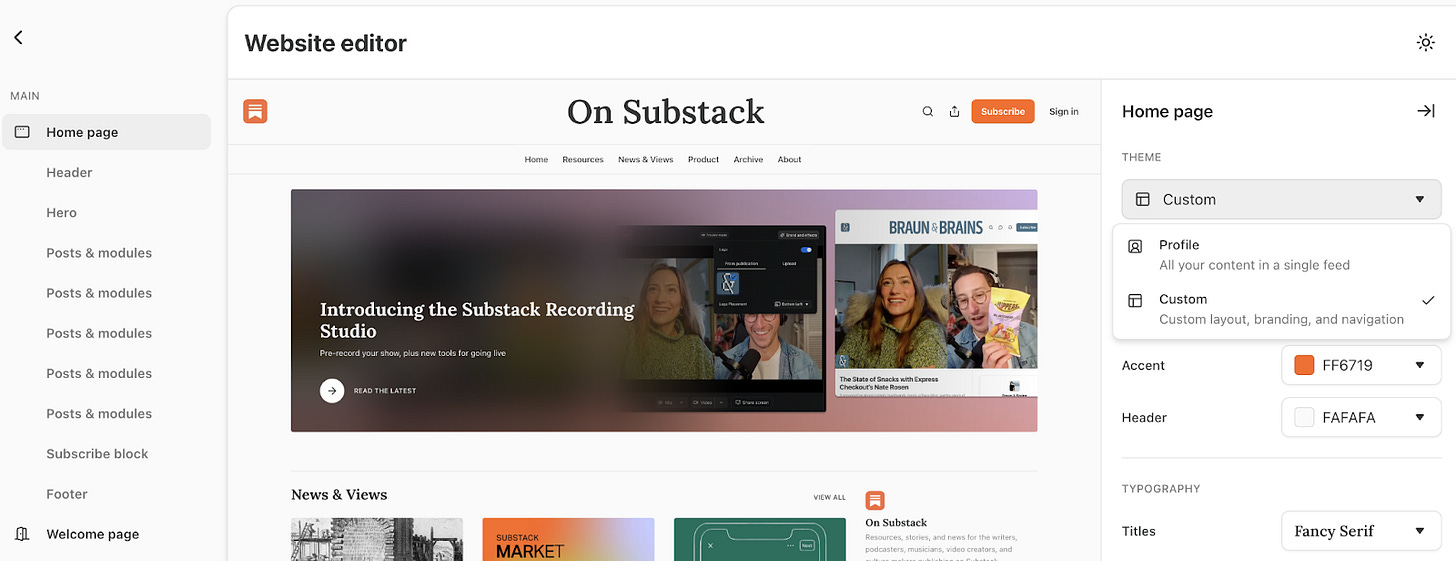
Task: Select the Profile theme option
Action: coord(1281,255)
